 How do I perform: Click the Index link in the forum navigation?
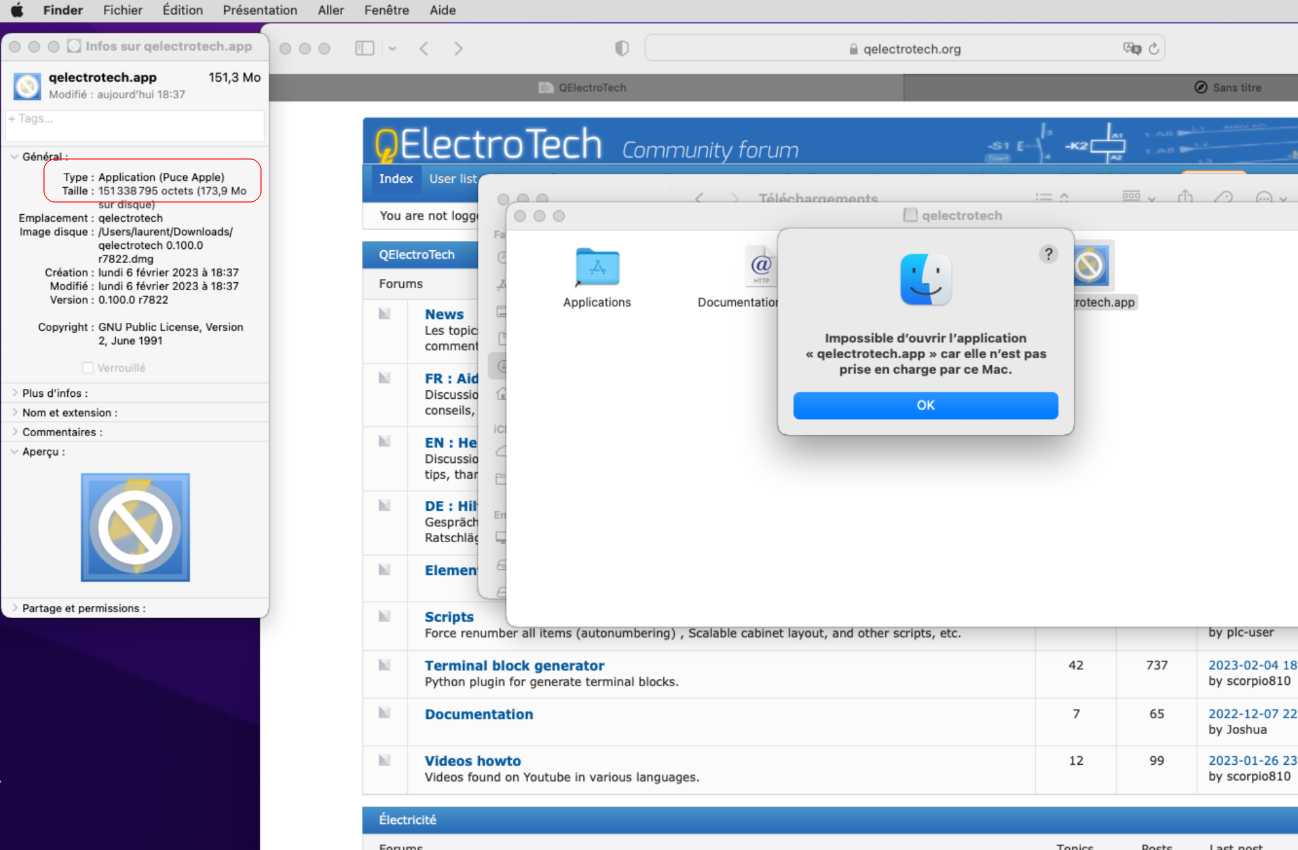(396, 179)
